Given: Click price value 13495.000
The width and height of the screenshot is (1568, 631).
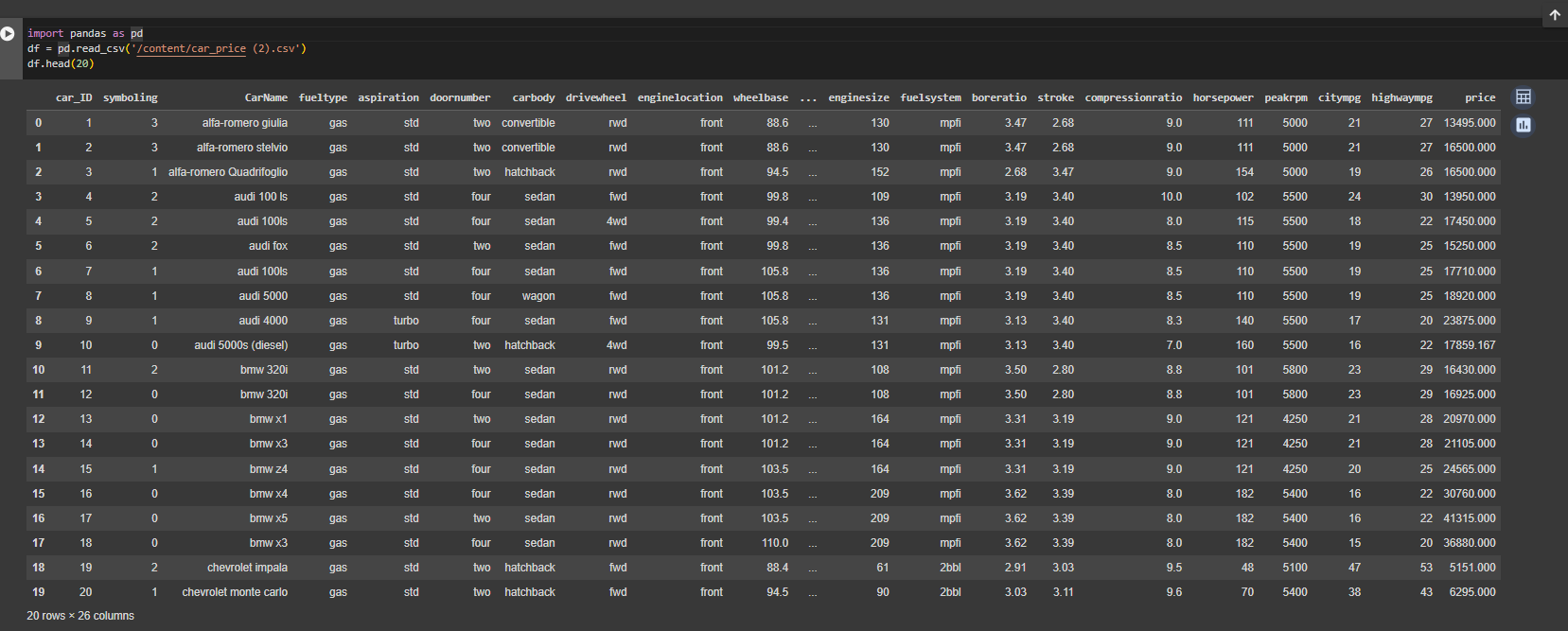Looking at the screenshot, I should click(x=1470, y=123).
